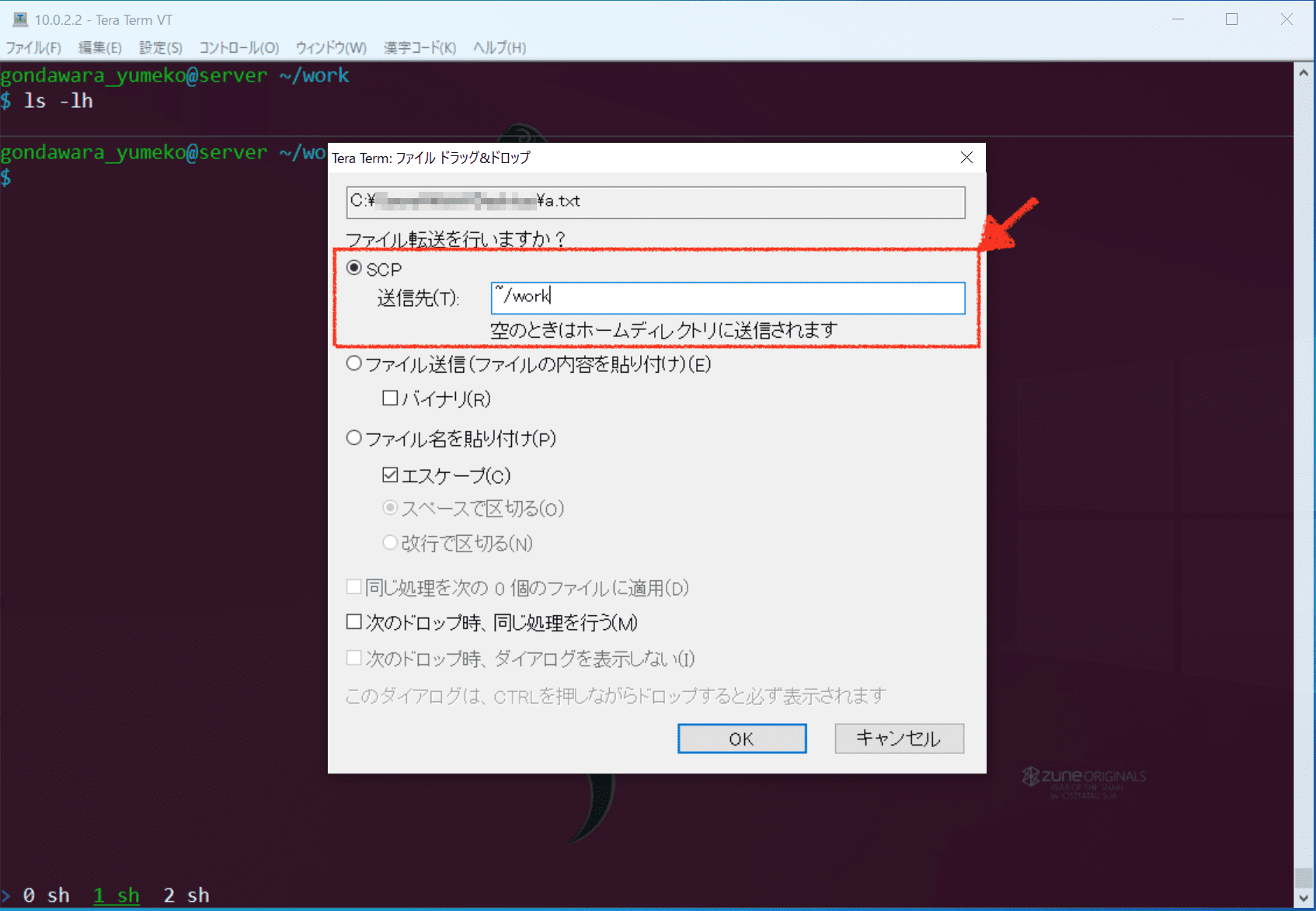The width and height of the screenshot is (1316, 911).
Task: Check the バイナリ(R) checkbox
Action: (x=390, y=398)
